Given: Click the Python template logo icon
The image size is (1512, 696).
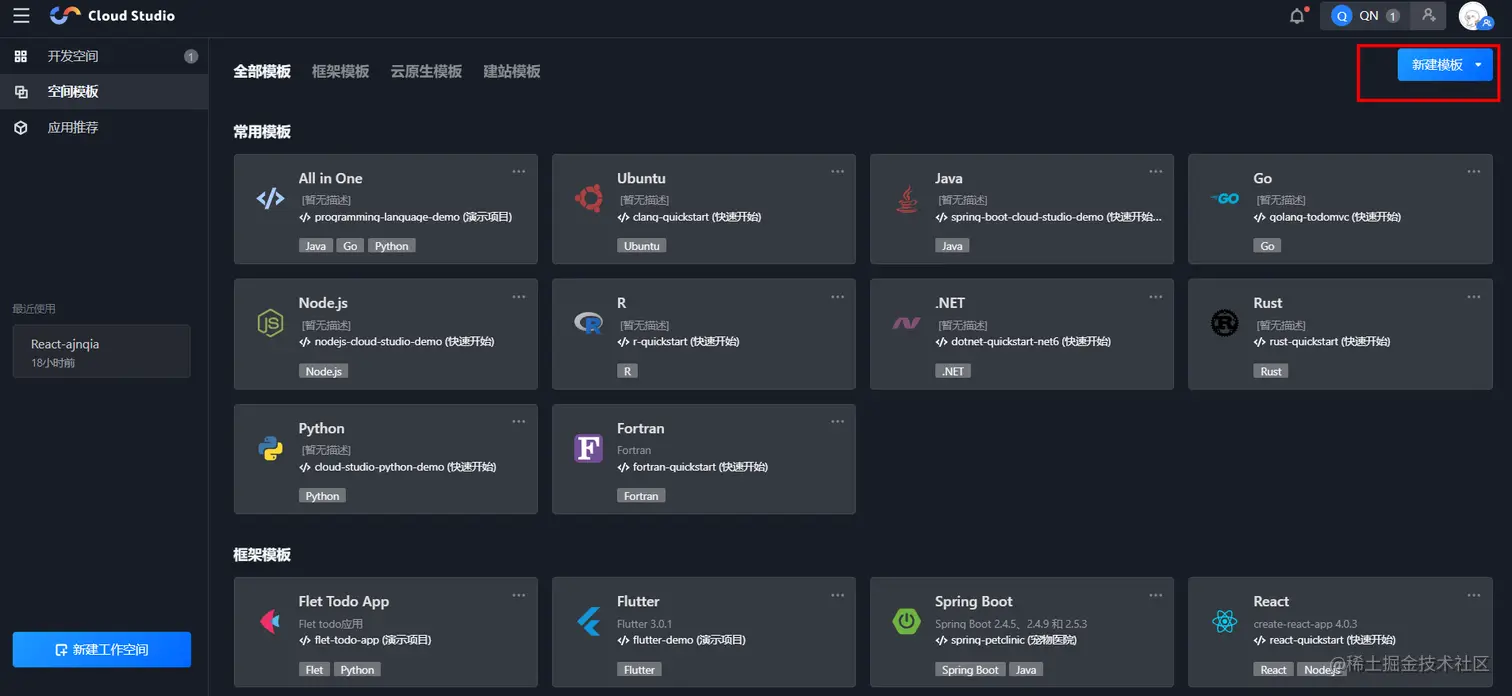Looking at the screenshot, I should [x=271, y=448].
